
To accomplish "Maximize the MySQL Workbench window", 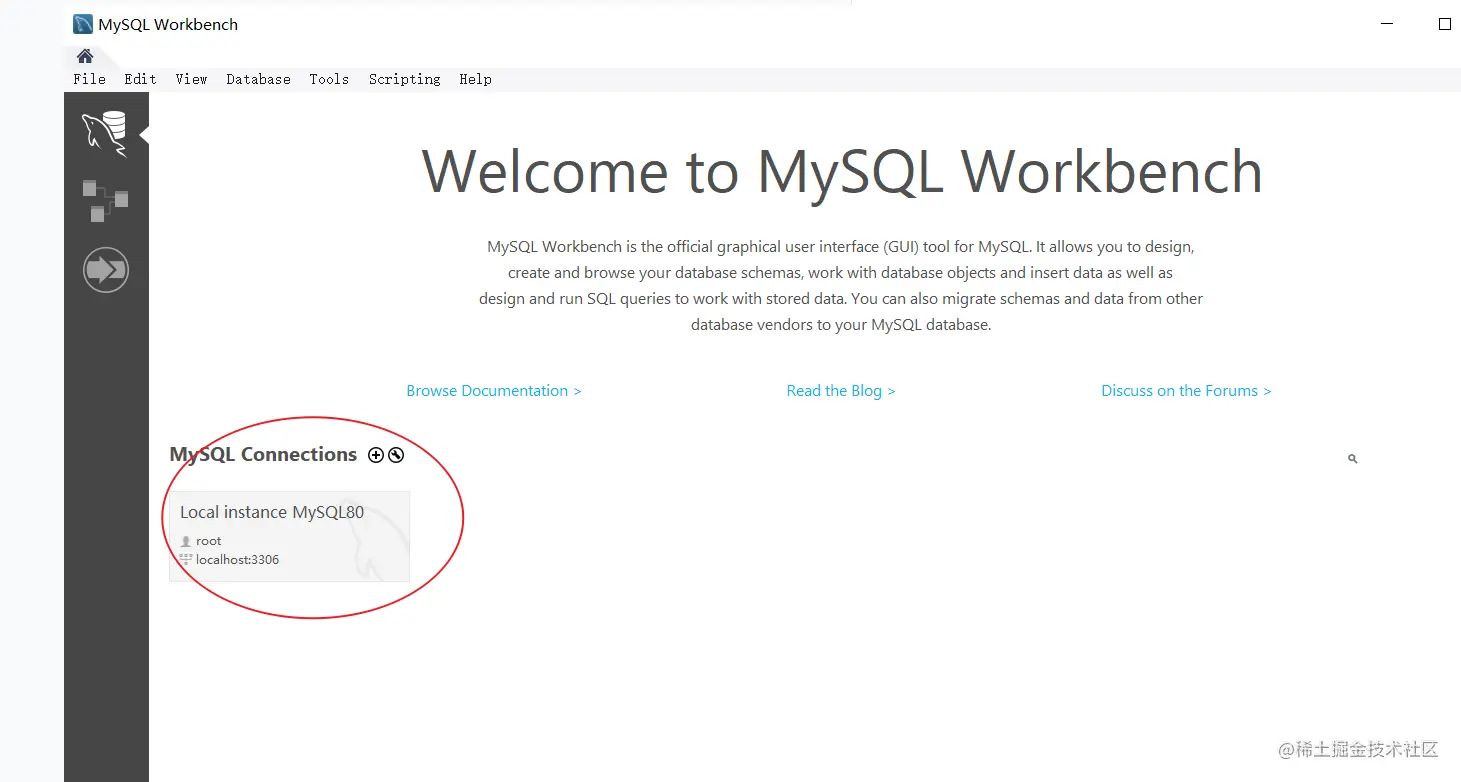I will (x=1445, y=24).
